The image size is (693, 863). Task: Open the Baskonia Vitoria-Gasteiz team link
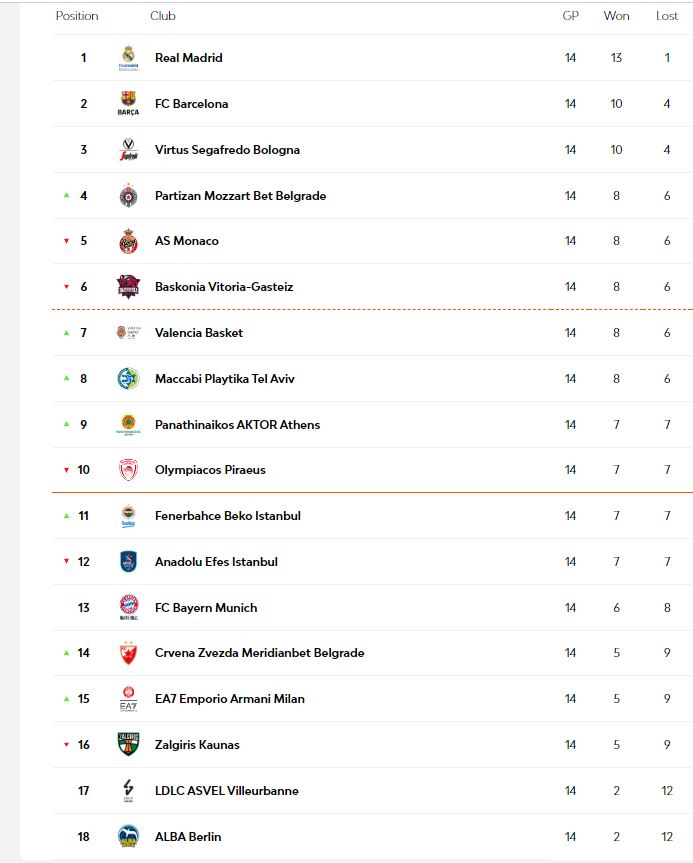click(224, 287)
